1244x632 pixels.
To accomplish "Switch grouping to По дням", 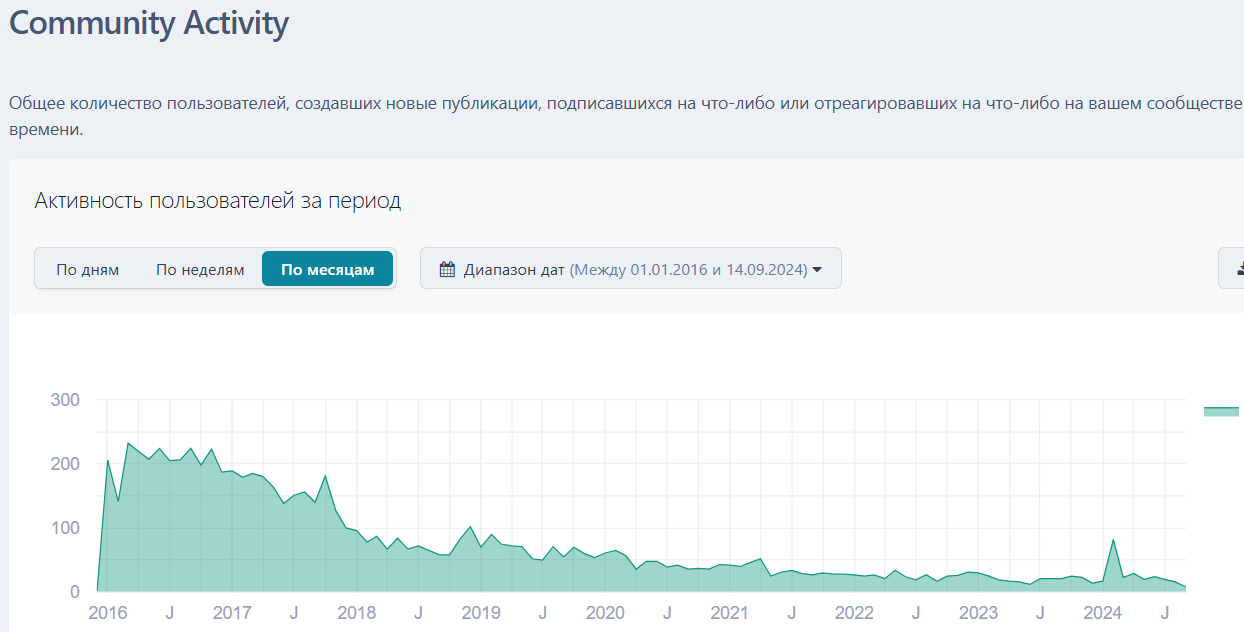I will [88, 269].
